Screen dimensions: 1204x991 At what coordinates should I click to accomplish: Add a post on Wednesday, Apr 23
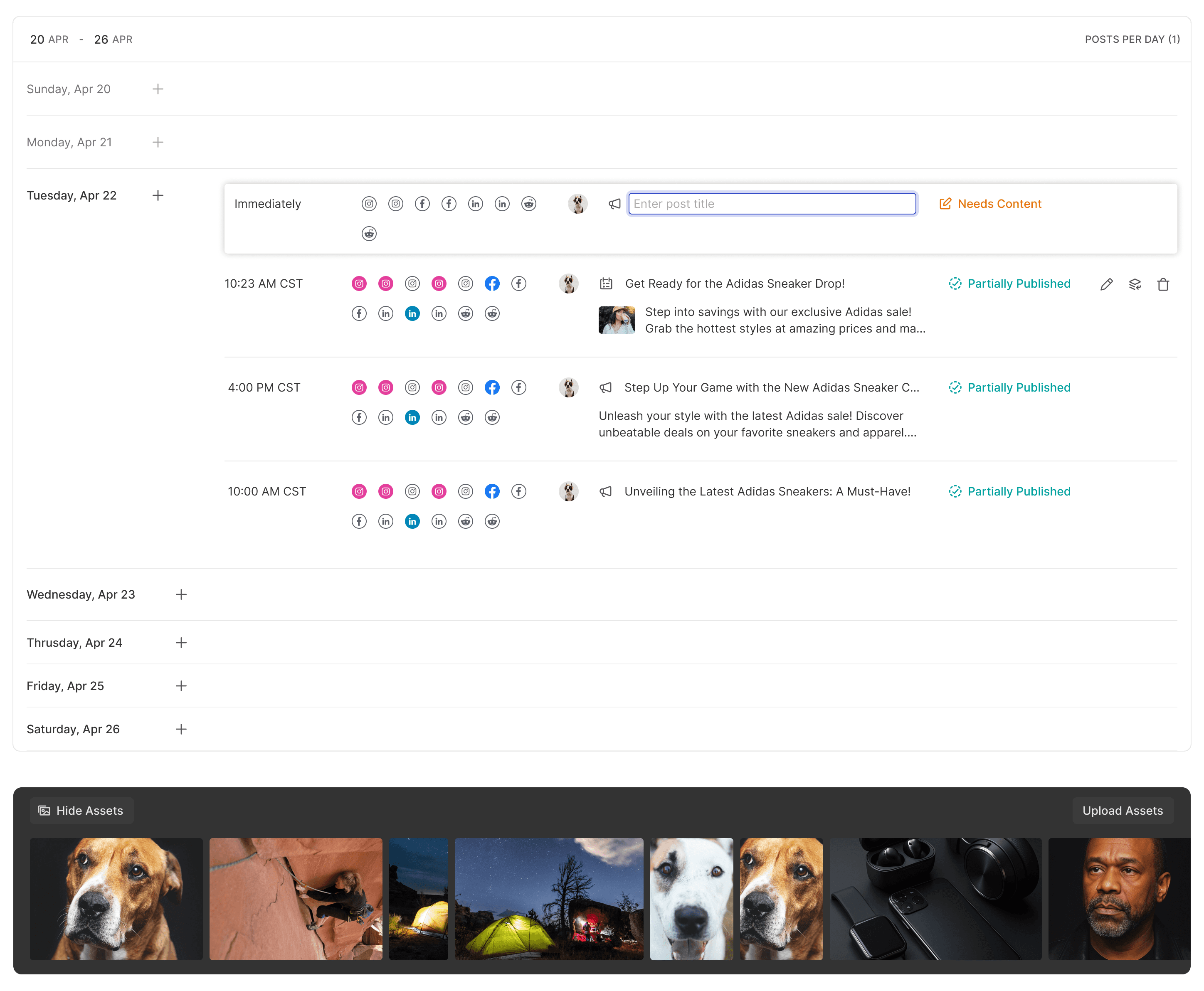pos(181,594)
